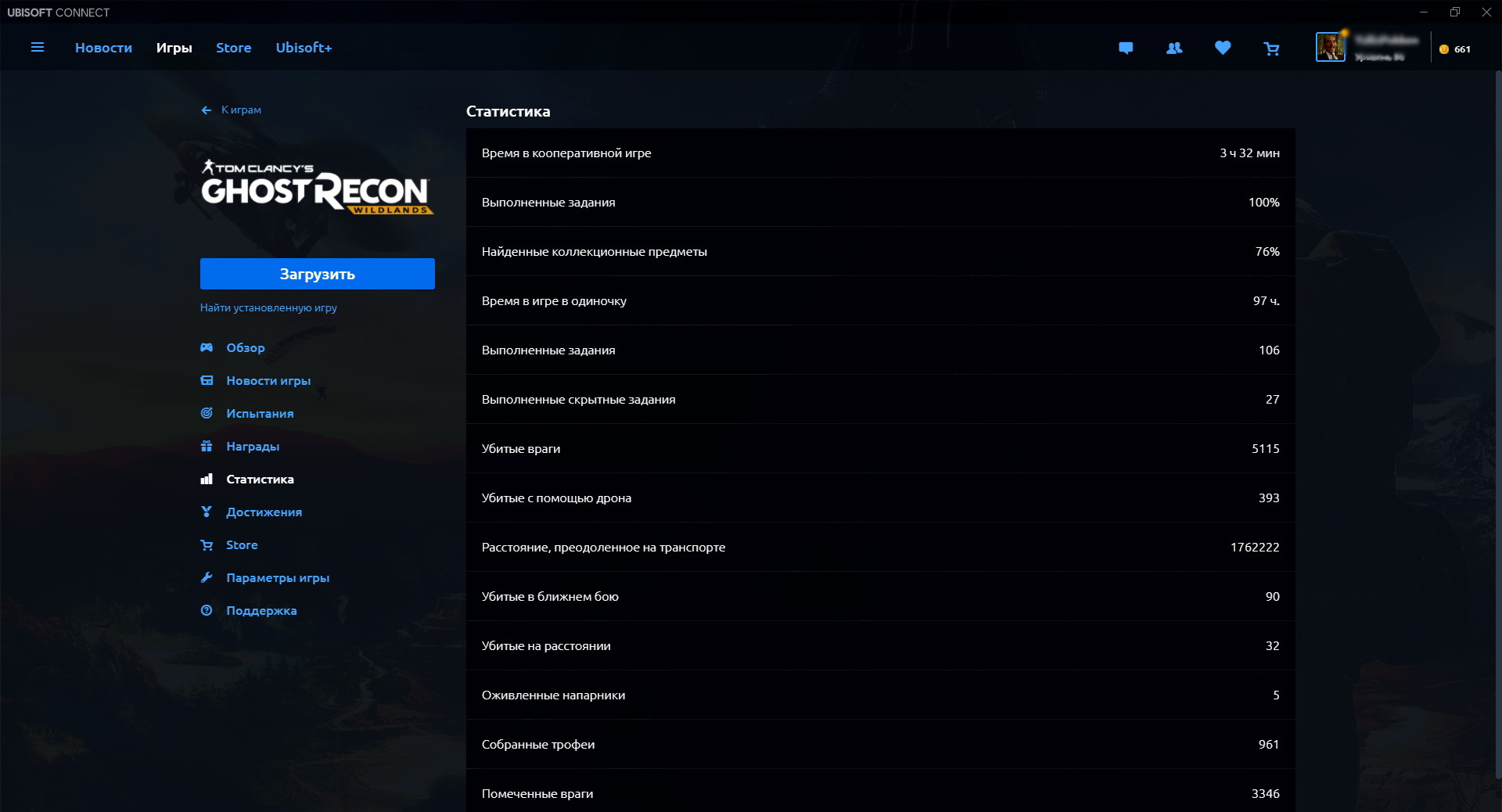Click Оживленные напарники row
This screenshot has height=812, width=1502.
880,695
